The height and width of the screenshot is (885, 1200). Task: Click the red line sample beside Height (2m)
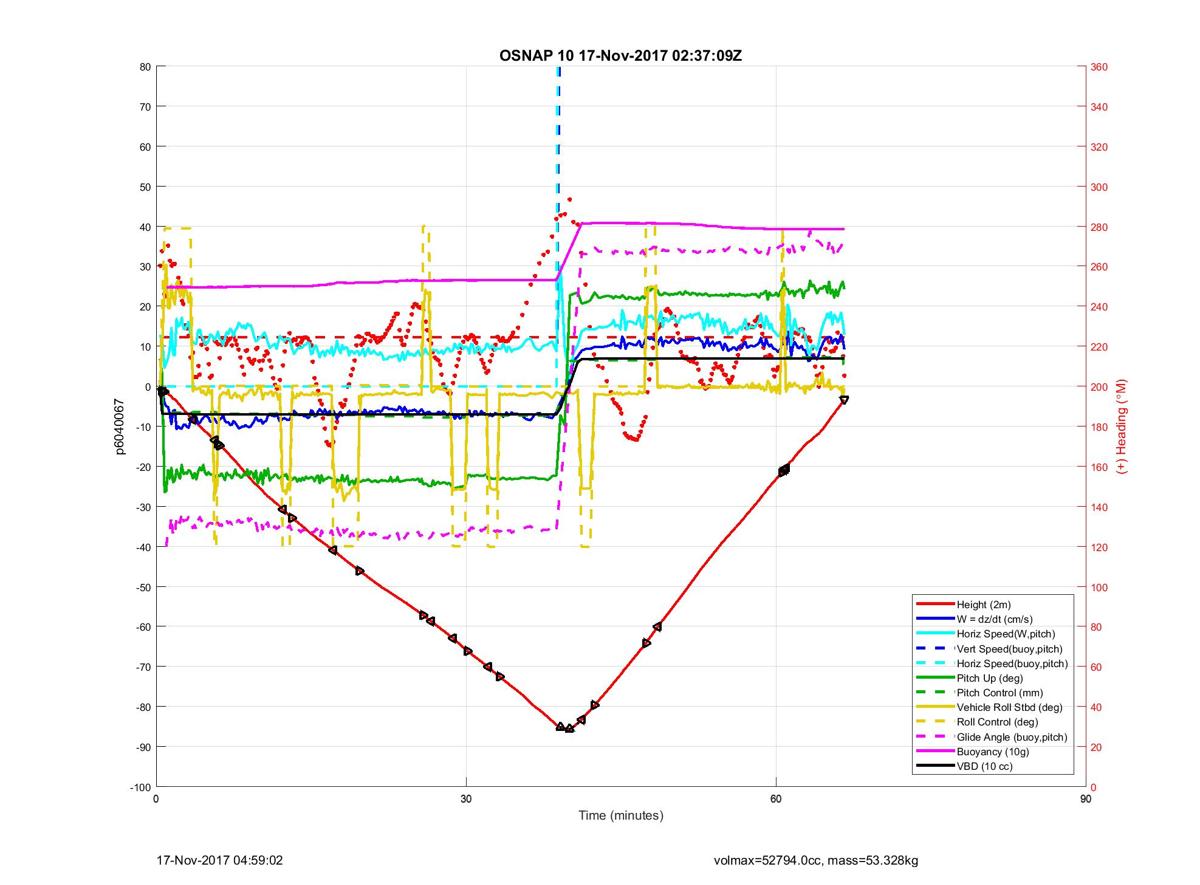click(934, 604)
